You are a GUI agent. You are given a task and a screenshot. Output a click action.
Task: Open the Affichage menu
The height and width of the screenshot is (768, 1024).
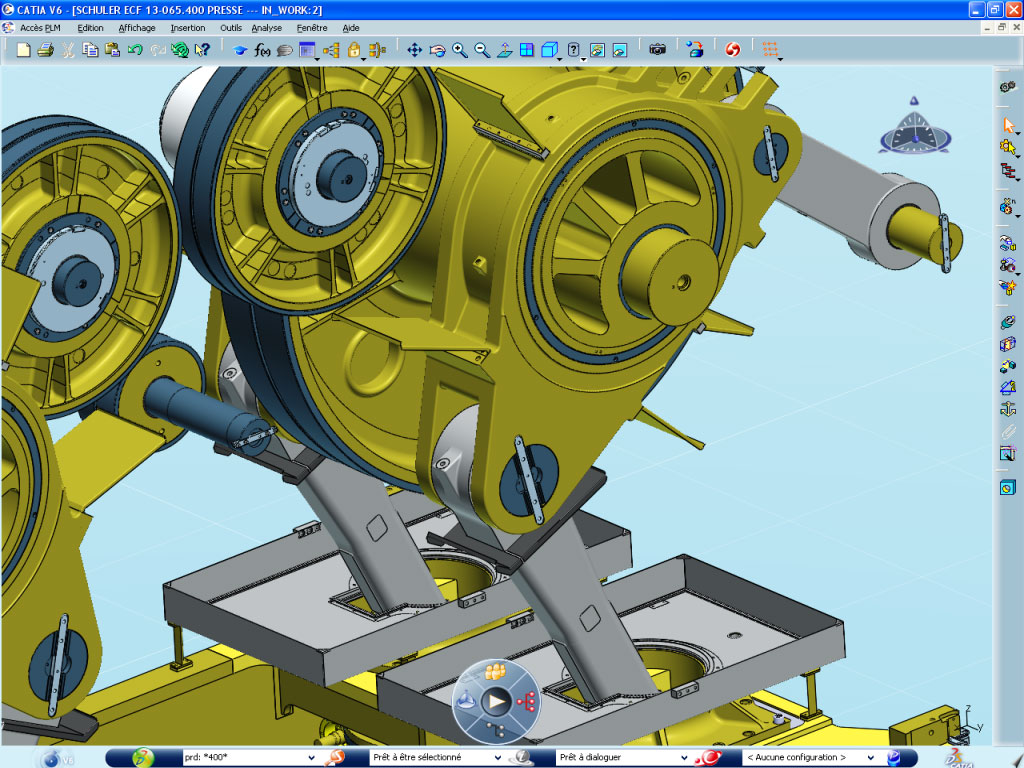click(x=136, y=28)
